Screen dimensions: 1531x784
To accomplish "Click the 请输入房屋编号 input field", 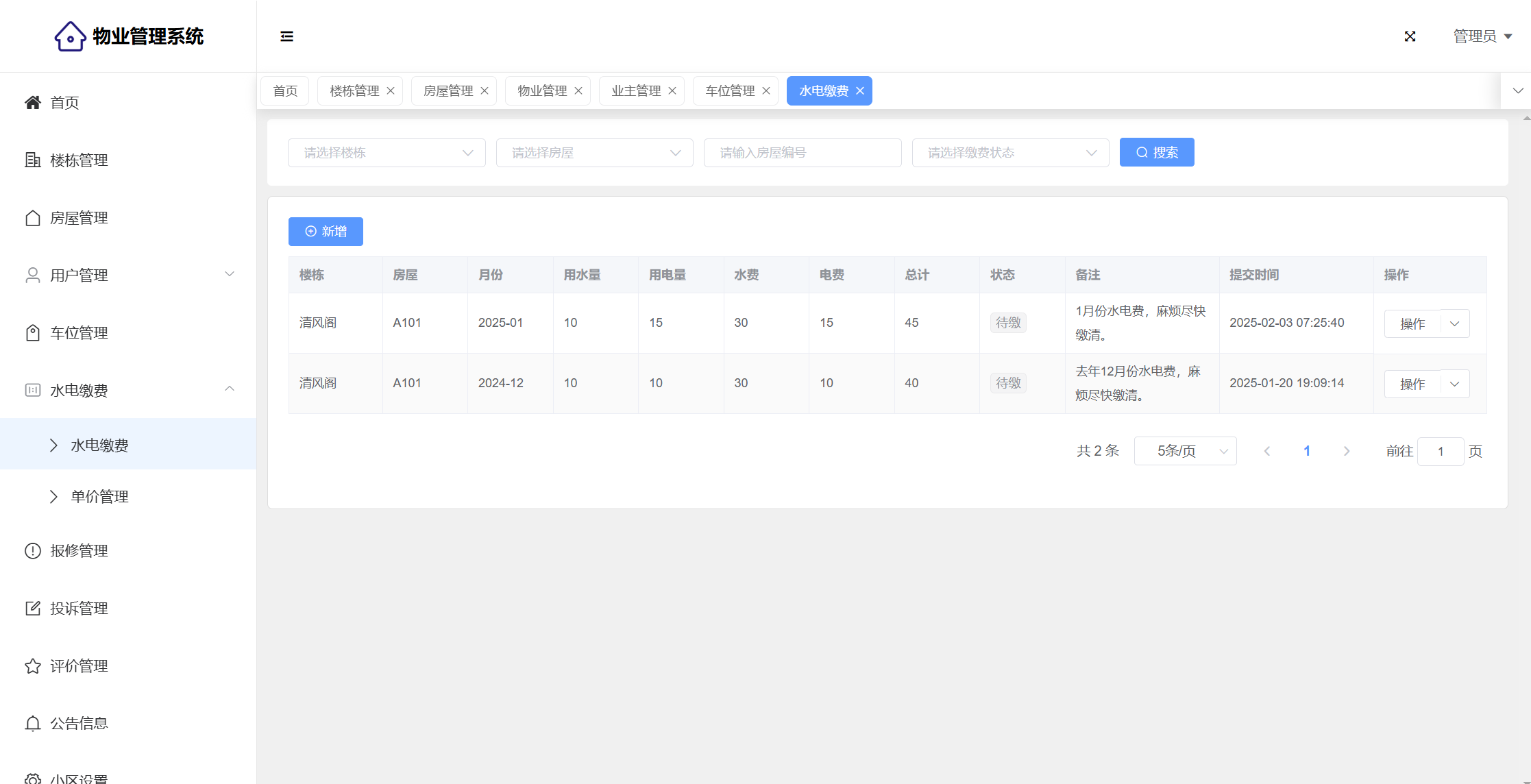I will [x=802, y=153].
